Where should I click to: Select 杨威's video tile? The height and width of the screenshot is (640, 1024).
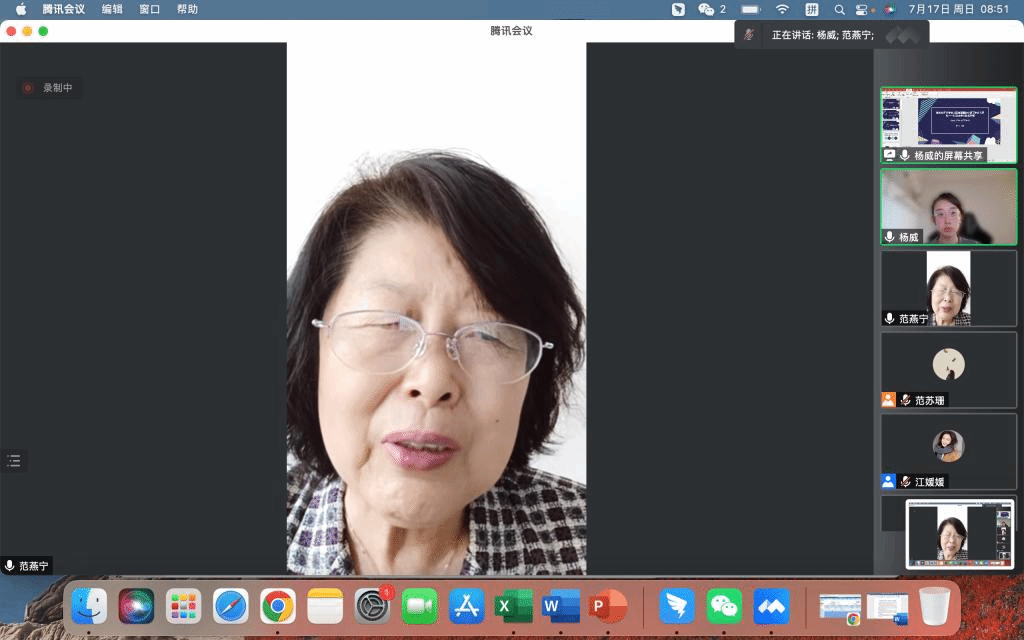[x=948, y=206]
